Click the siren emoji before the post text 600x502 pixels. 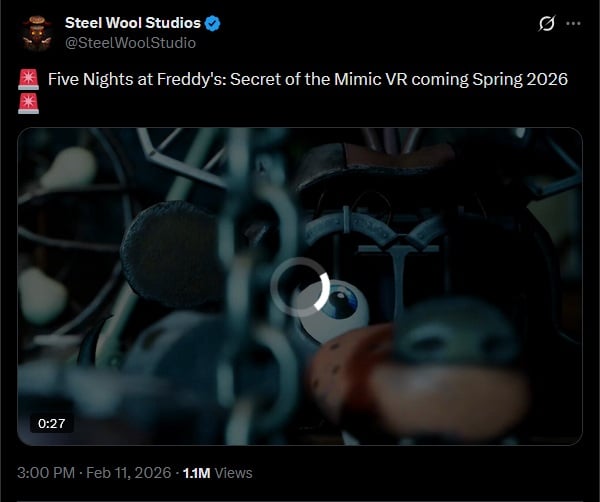pos(29,80)
